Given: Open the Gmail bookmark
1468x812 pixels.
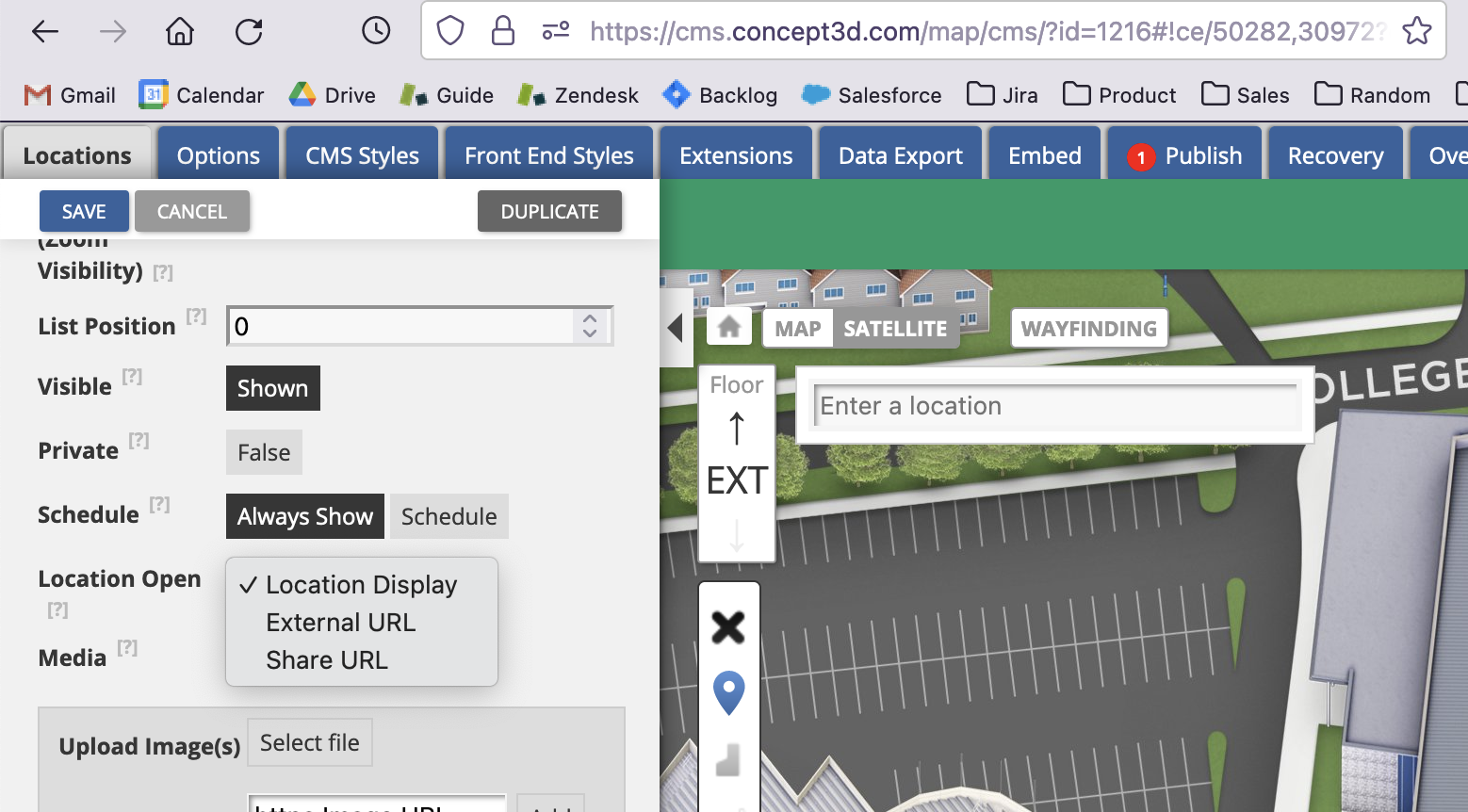Looking at the screenshot, I should pyautogui.click(x=70, y=95).
